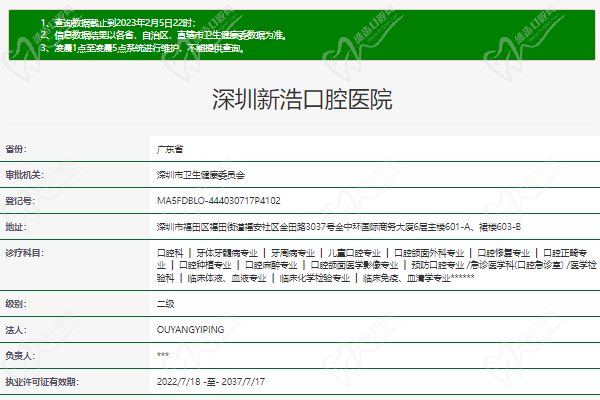Click the 省份 label
Viewport: 600px width, 400px height.
[x=16, y=149]
